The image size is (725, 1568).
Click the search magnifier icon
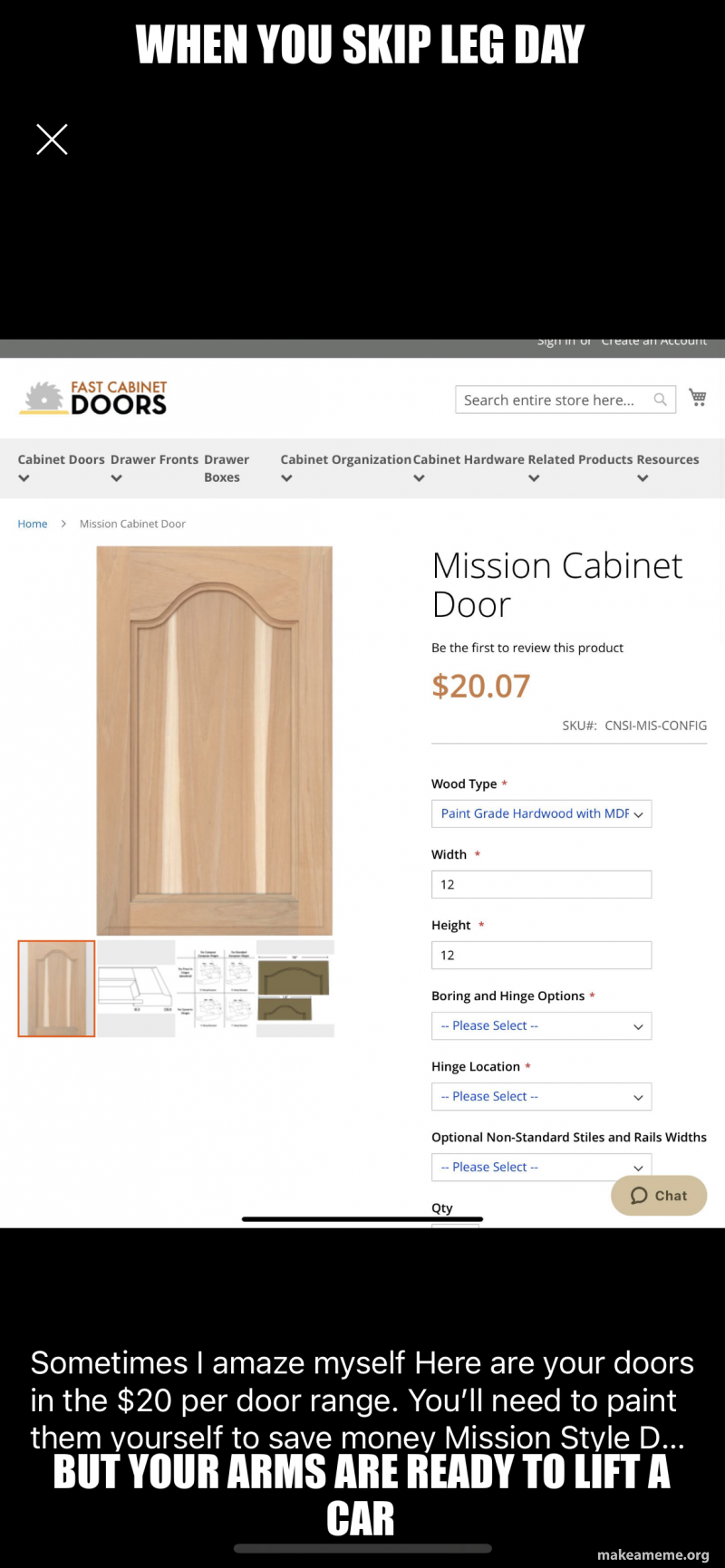[661, 399]
